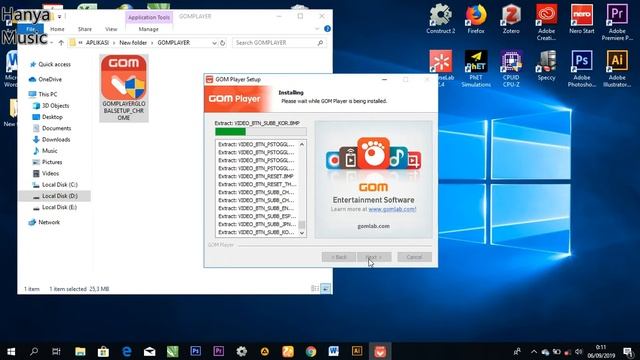640x360 pixels.
Task: Expand the ribbon with the chevron
Action: pyautogui.click(x=317, y=29)
